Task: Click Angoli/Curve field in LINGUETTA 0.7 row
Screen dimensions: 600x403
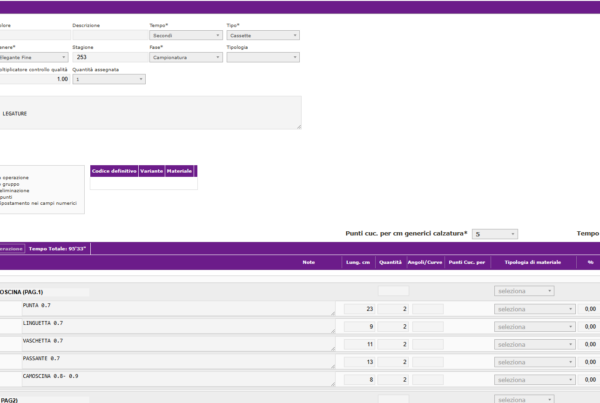Action: pyautogui.click(x=428, y=326)
